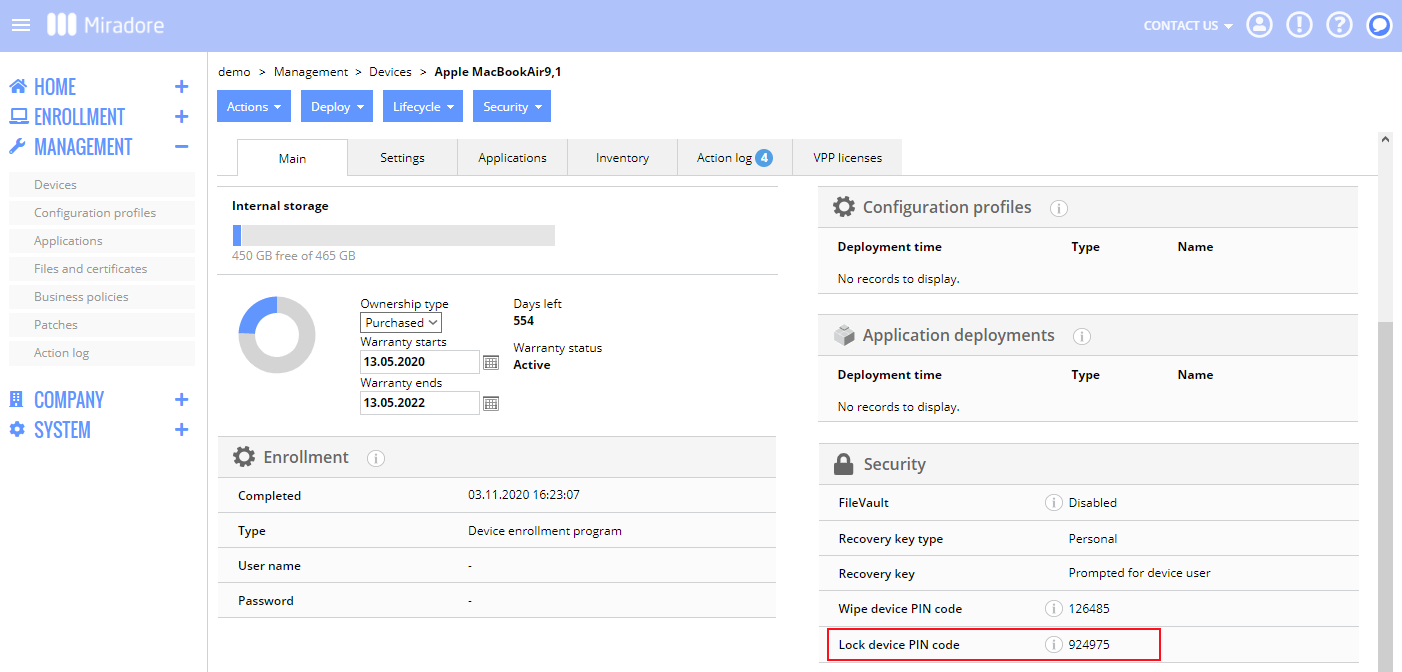The width and height of the screenshot is (1402, 672).
Task: Click the demo breadcrumb link
Action: click(234, 72)
